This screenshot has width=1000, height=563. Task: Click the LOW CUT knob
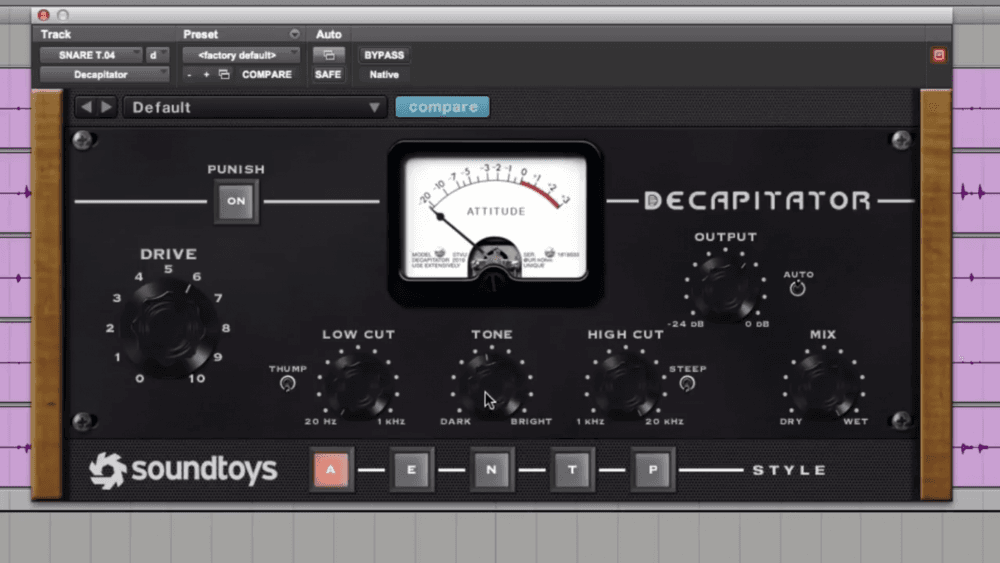click(358, 385)
